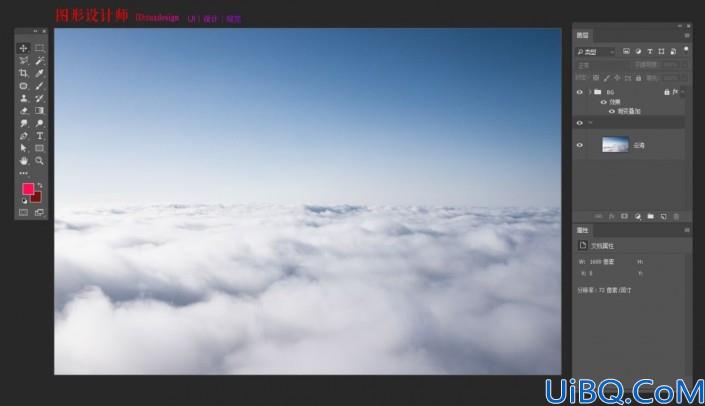Select the Clone Stamp tool
This screenshot has width=705, height=406.
(x=23, y=98)
